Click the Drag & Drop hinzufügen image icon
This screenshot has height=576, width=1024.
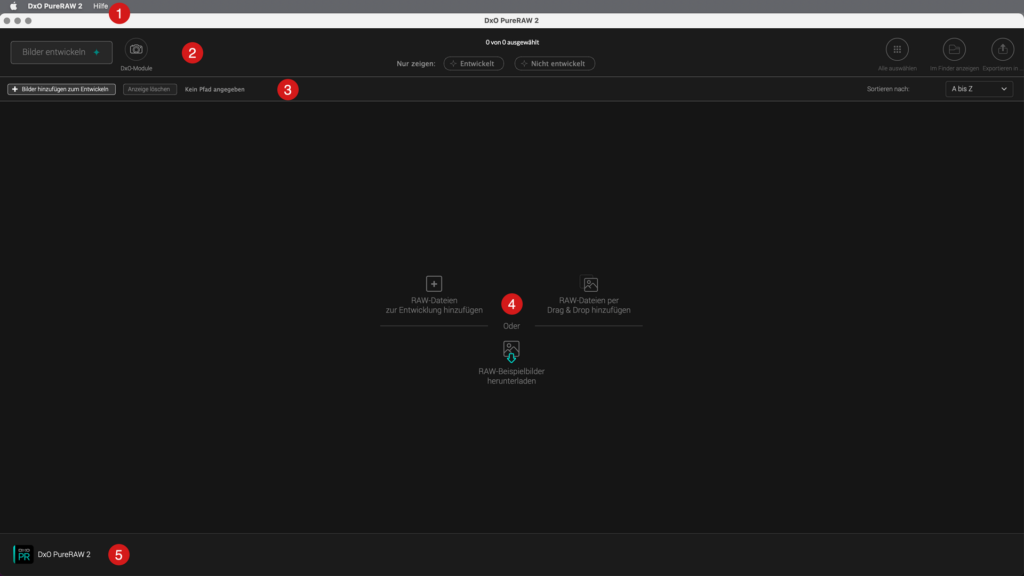(x=590, y=283)
